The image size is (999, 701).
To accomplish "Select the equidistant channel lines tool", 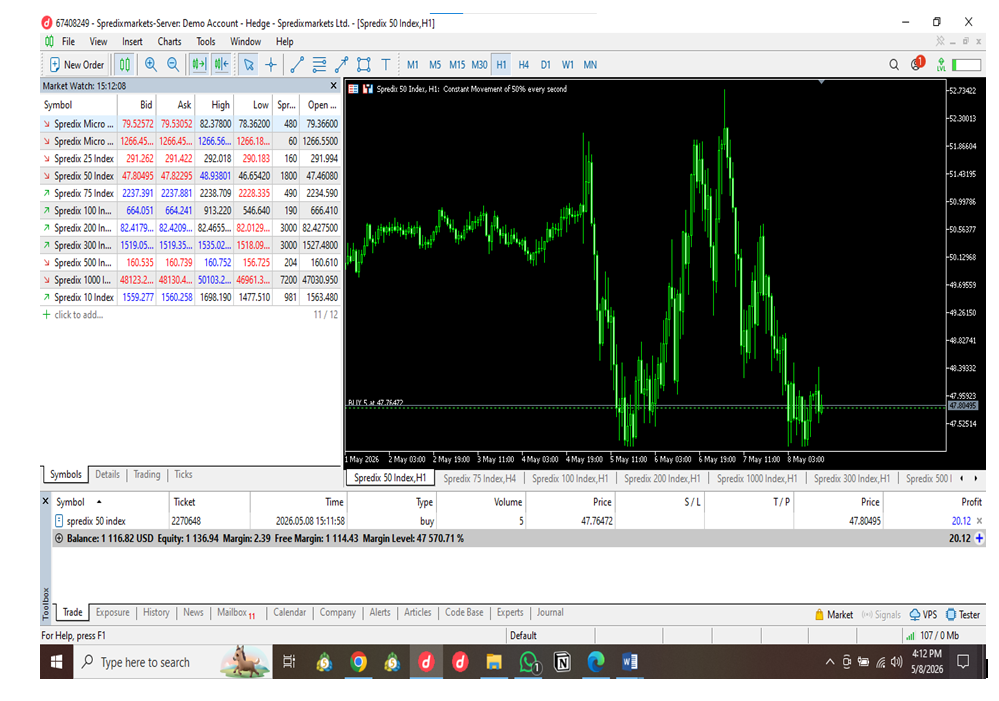I will (319, 64).
